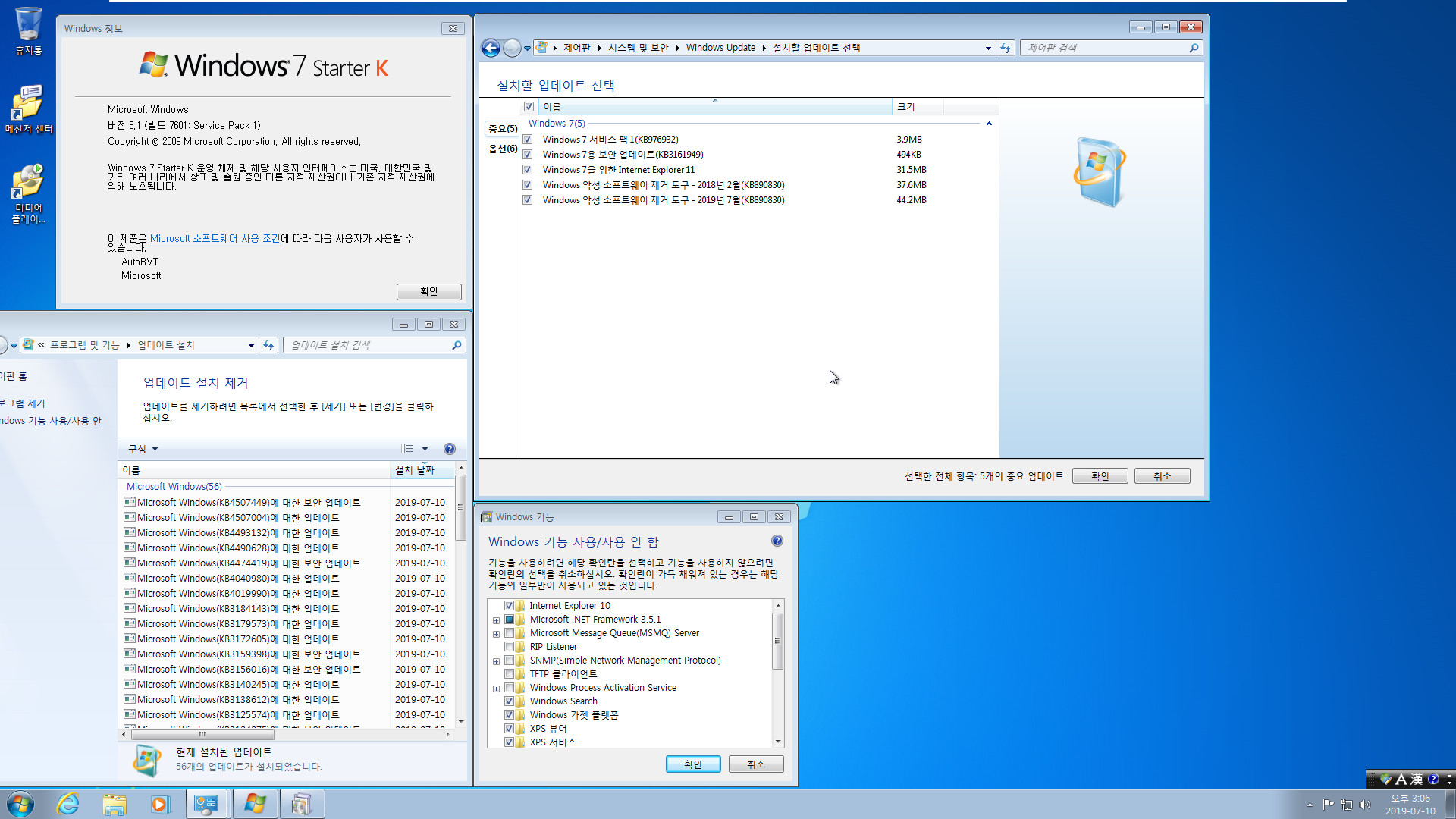Select Optional (옵션) updates tab
The image size is (1456, 819).
coord(502,149)
